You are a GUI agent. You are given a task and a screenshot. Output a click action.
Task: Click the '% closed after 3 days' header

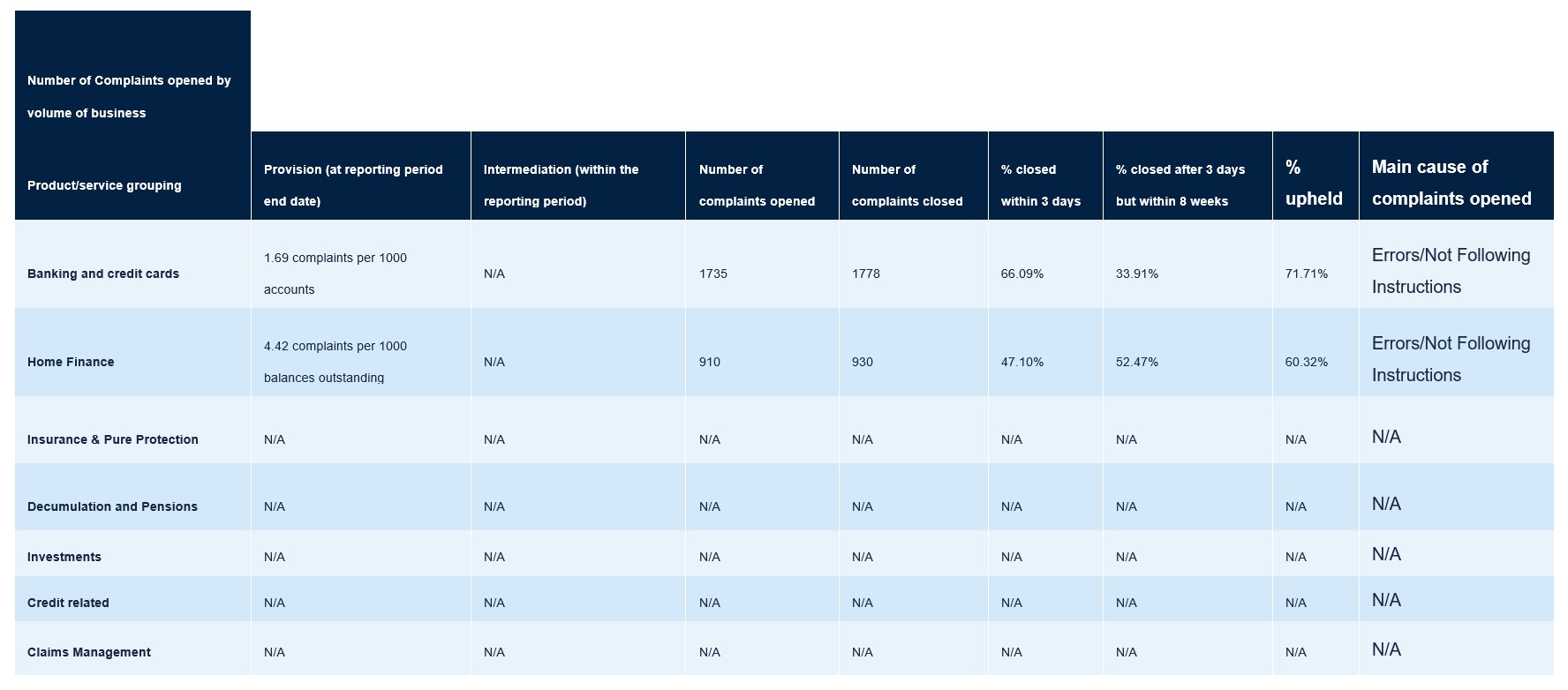coord(1180,185)
